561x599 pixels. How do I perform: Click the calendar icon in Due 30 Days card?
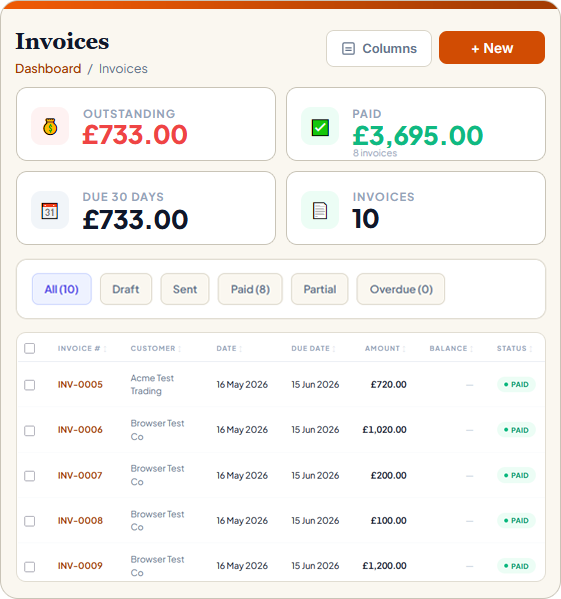pos(50,210)
